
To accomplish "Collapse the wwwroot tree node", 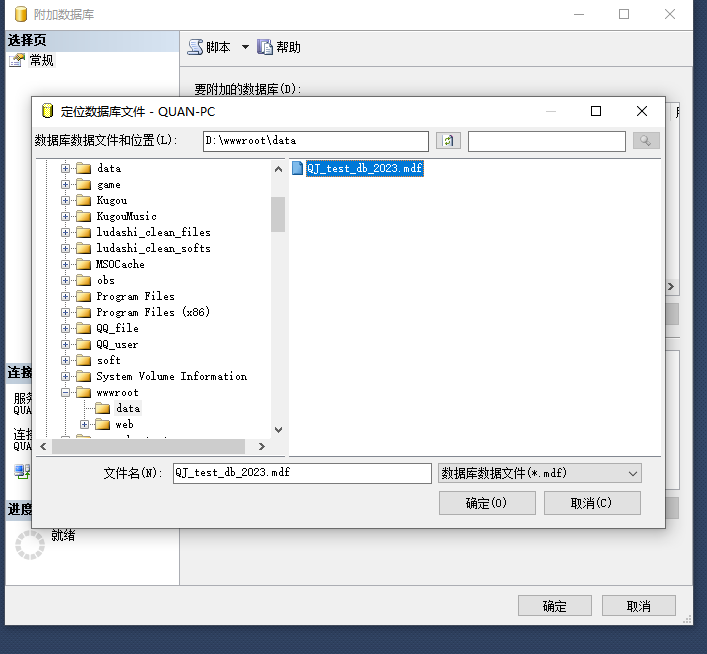I will 66,393.
